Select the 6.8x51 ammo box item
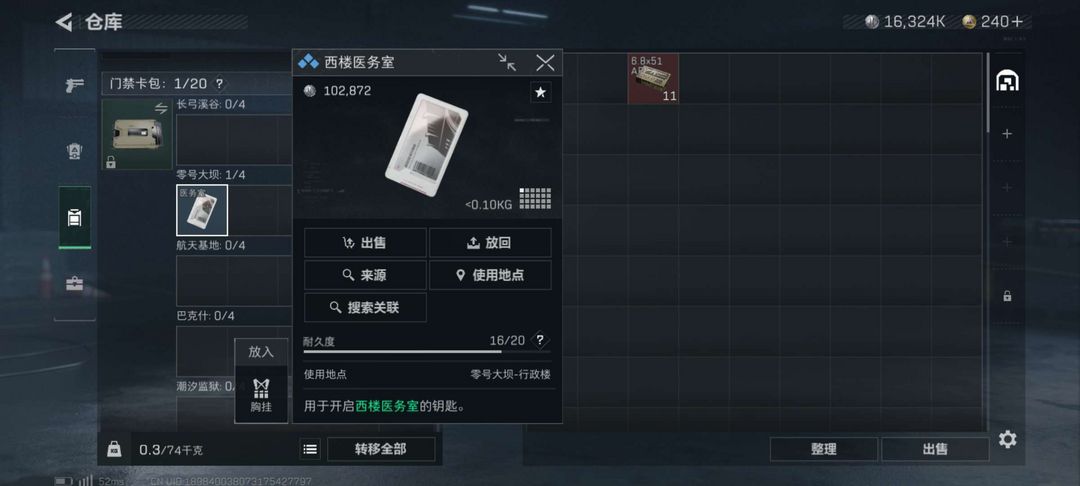The width and height of the screenshot is (1080, 486). pyautogui.click(x=653, y=79)
